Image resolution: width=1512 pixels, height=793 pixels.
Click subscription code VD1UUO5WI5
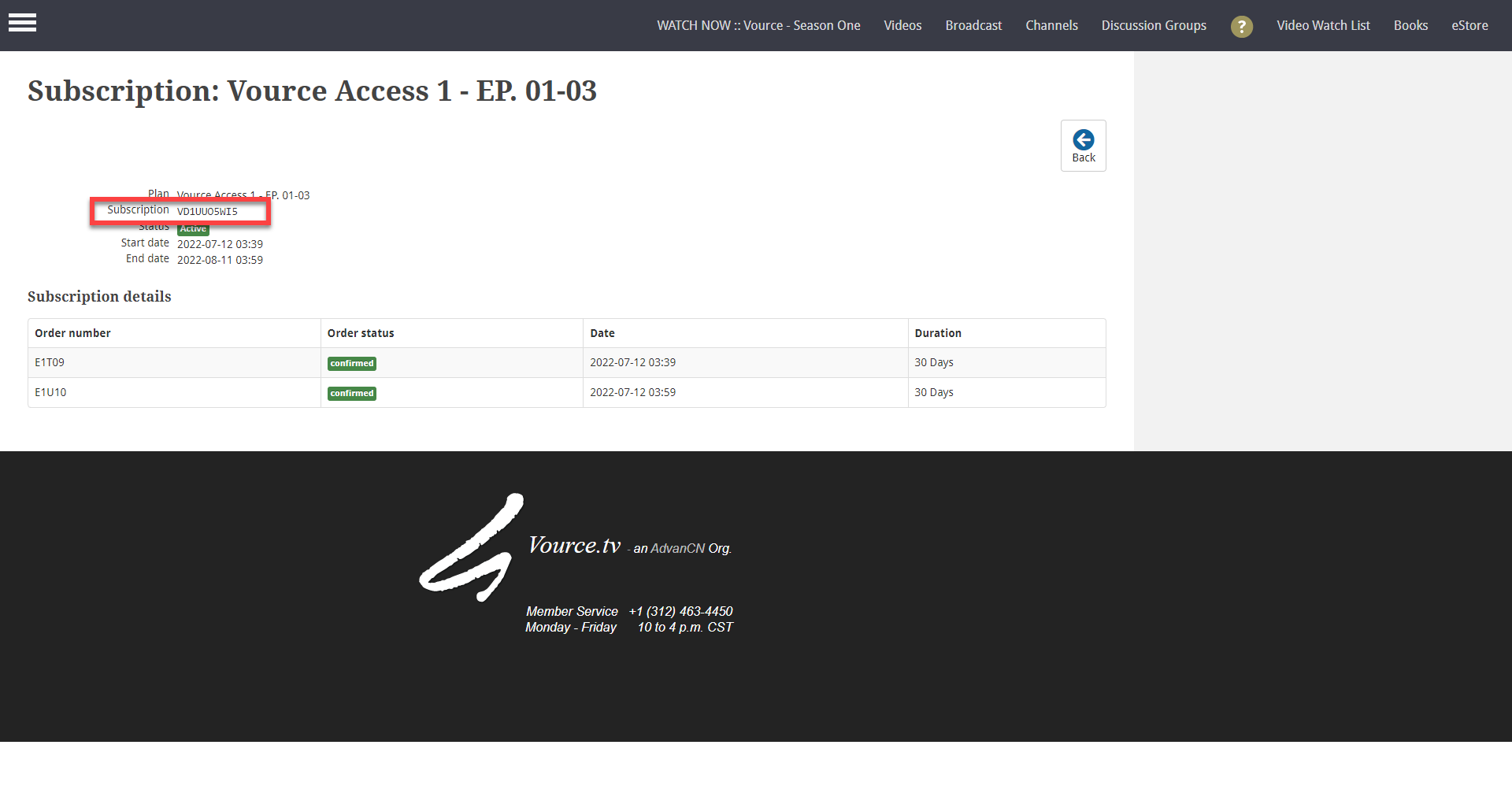(x=207, y=211)
